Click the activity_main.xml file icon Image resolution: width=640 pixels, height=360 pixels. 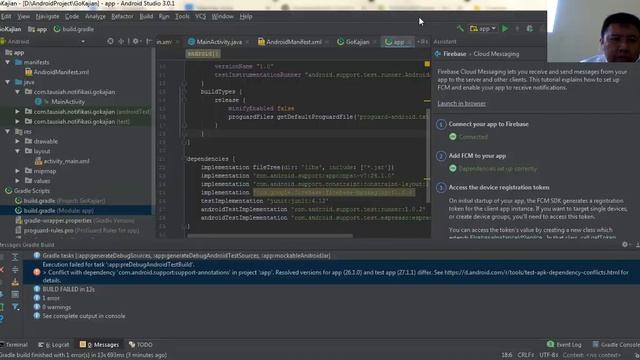pos(38,161)
